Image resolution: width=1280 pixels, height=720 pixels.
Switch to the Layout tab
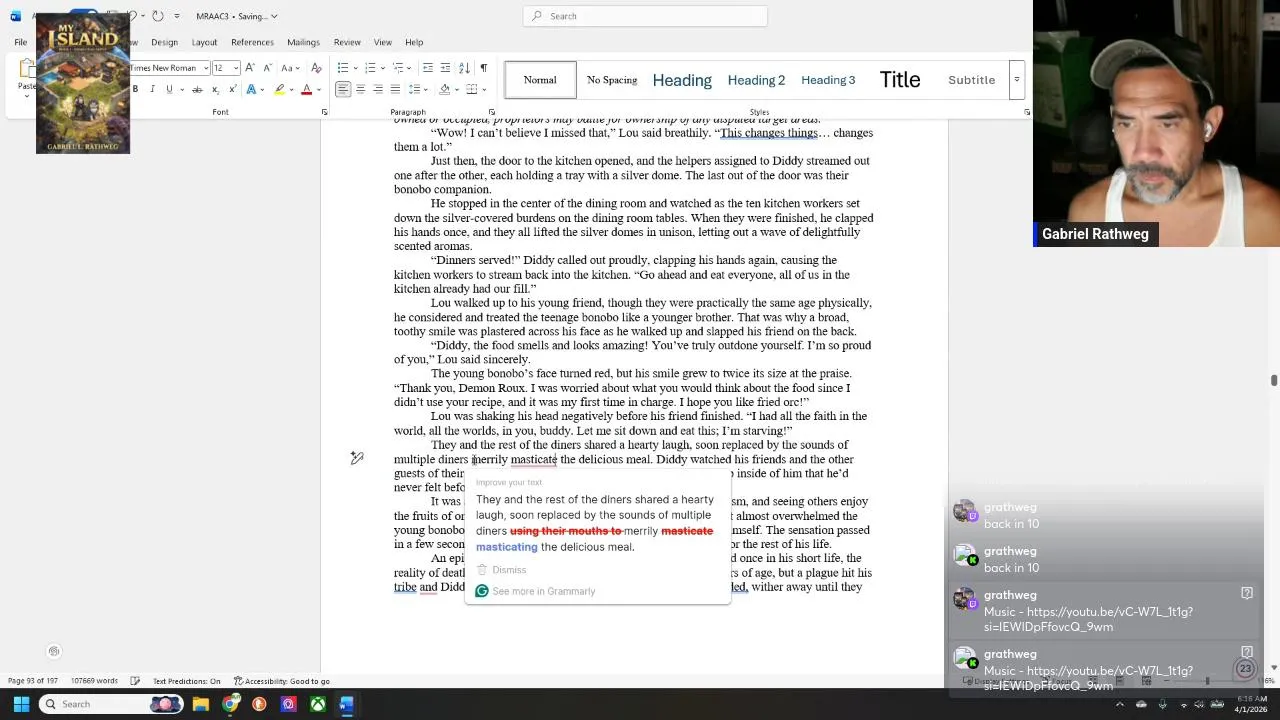click(204, 42)
